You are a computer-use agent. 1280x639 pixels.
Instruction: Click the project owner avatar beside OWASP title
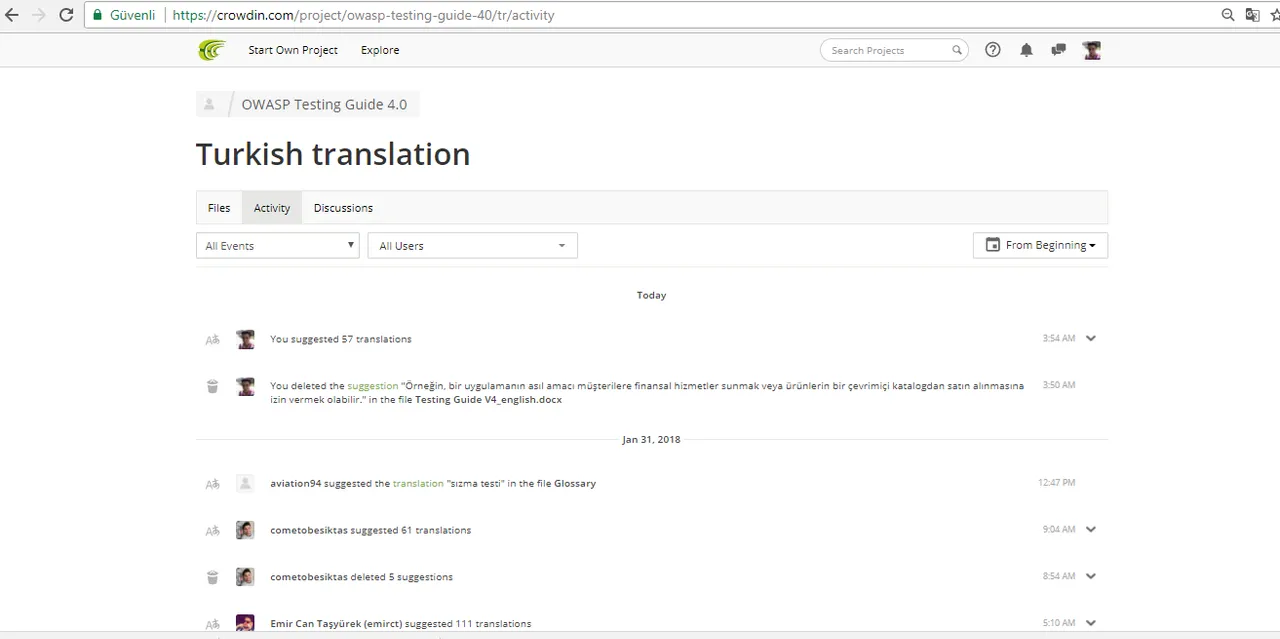point(209,104)
